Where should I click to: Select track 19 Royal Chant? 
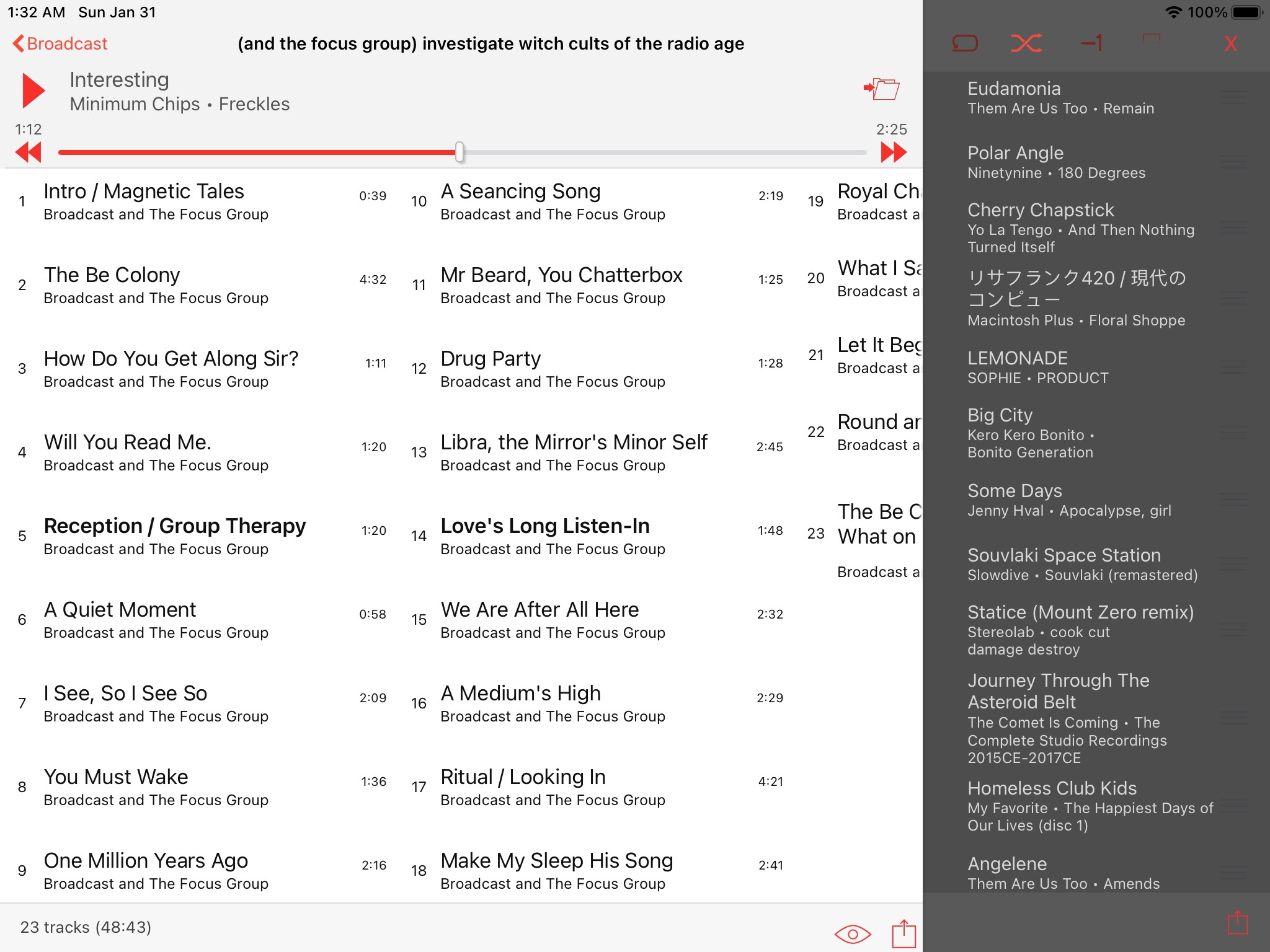(863, 201)
